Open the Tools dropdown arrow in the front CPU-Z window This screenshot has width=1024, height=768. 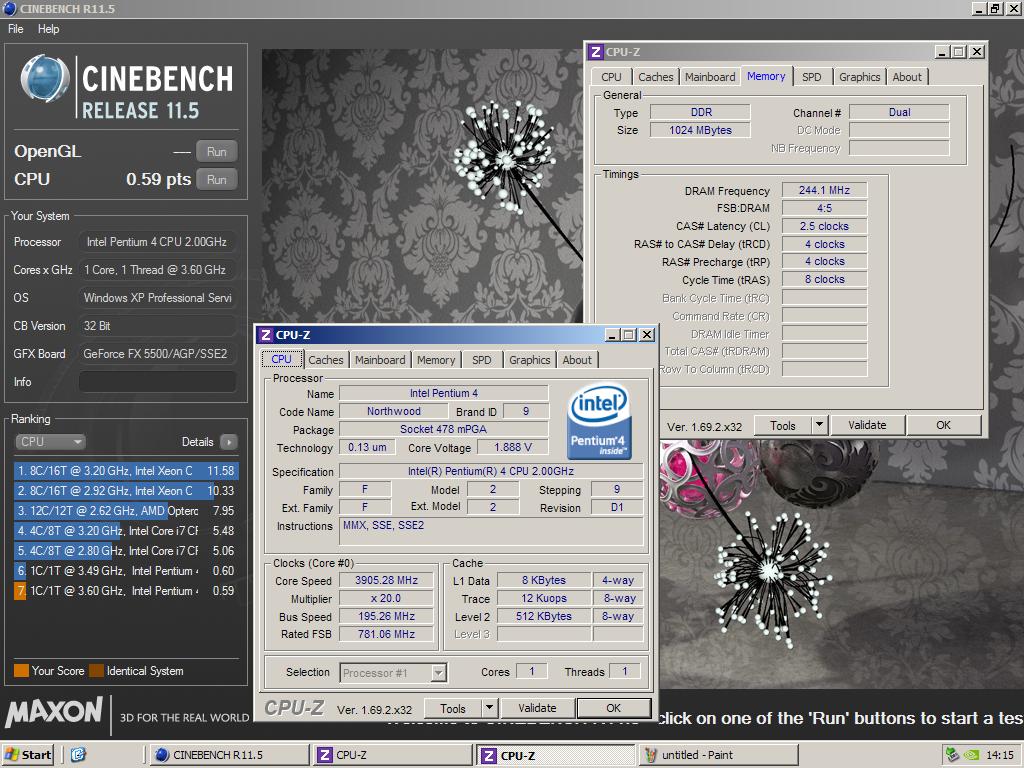point(490,708)
